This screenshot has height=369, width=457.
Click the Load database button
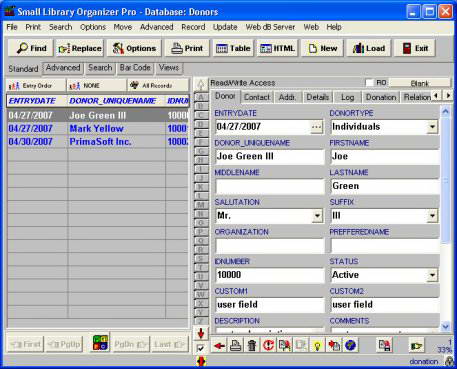tap(369, 48)
